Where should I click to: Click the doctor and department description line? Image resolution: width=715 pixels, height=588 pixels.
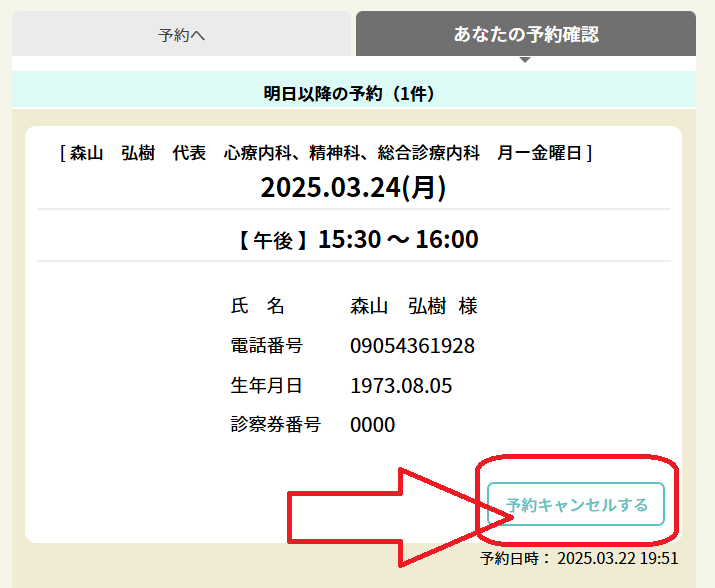pyautogui.click(x=326, y=153)
